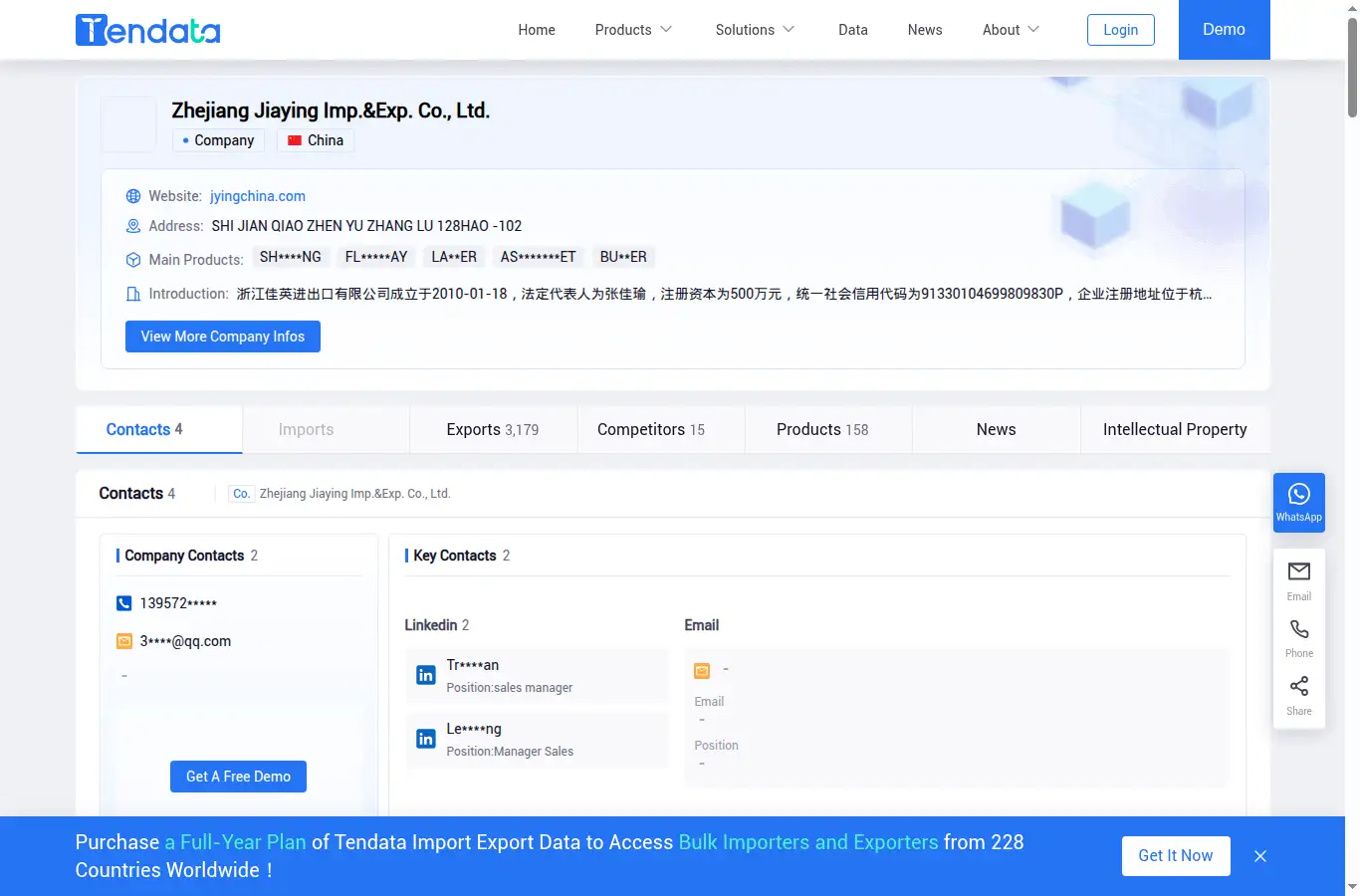Click the LA**ER product tag
Screen dimensions: 1360x896
454,257
